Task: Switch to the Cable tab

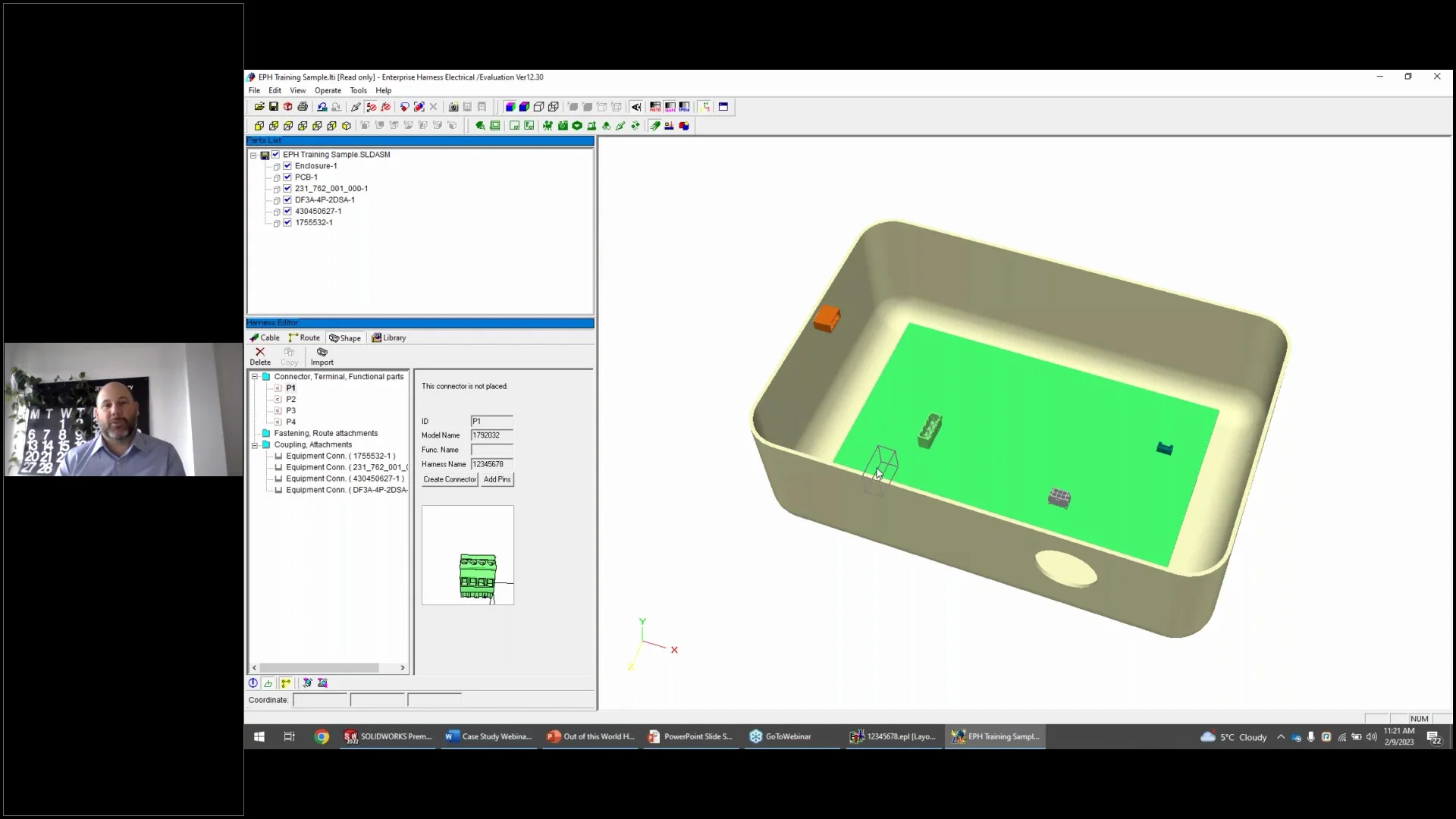Action: point(265,338)
